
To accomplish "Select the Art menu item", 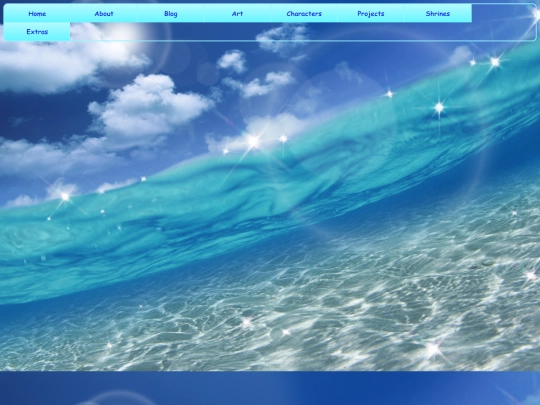I will pyautogui.click(x=237, y=13).
